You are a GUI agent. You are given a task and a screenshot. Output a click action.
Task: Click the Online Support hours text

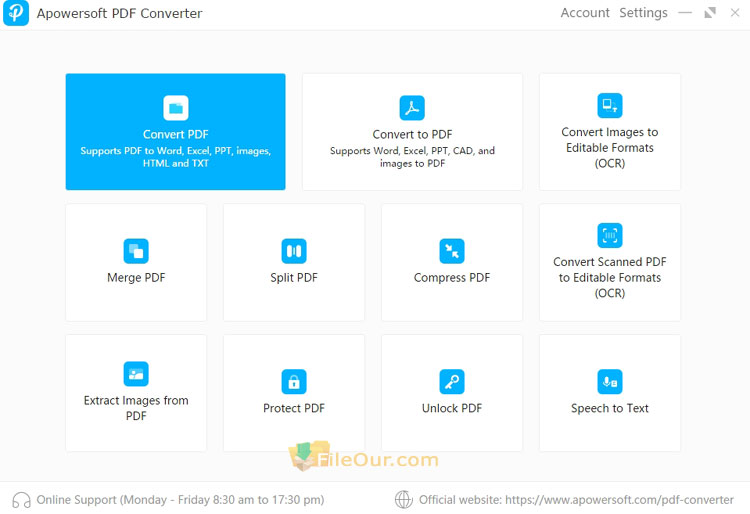pos(180,500)
